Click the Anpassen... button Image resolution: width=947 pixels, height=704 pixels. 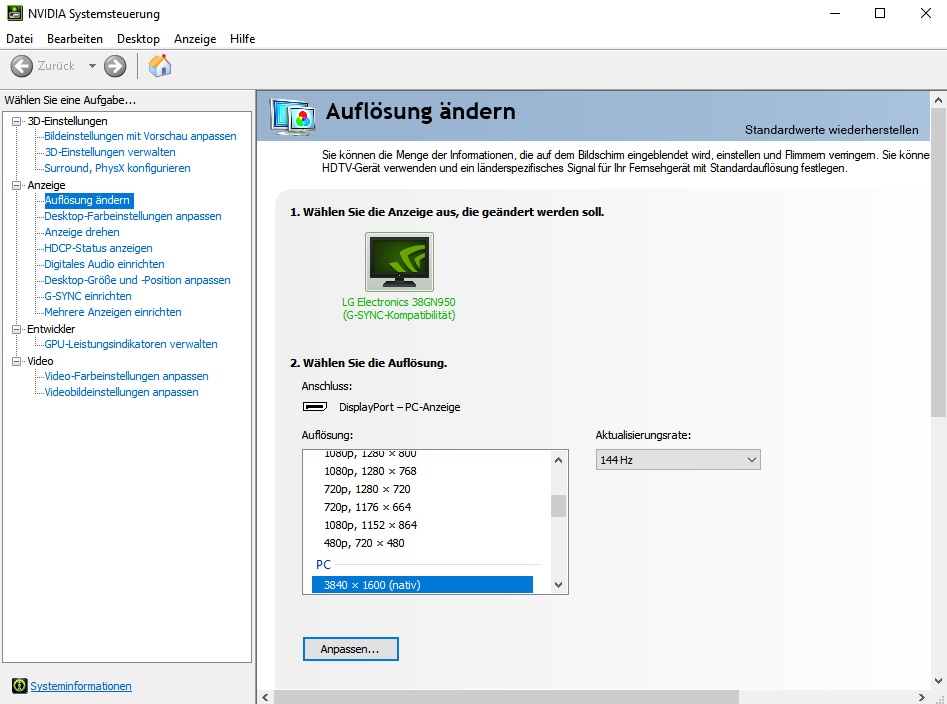350,649
